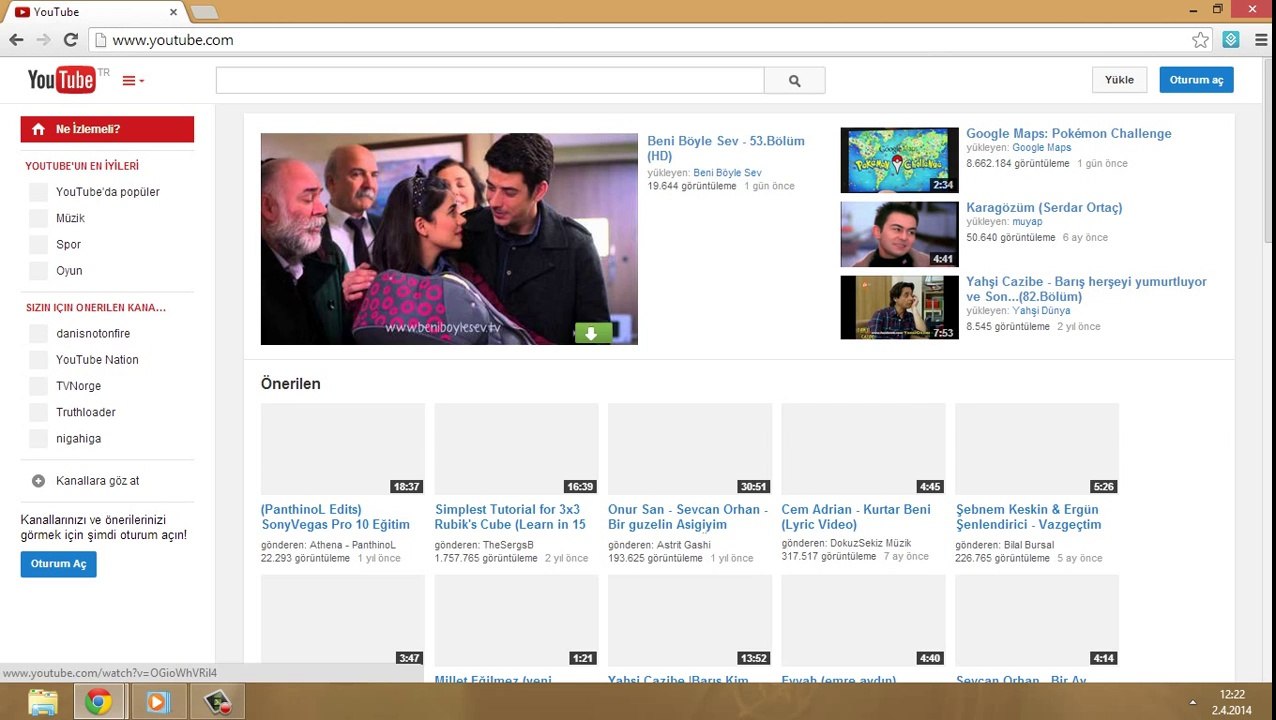Screen dimensions: 1276x720
Task: Click the 18:37 video thumbnail
Action: (x=343, y=449)
